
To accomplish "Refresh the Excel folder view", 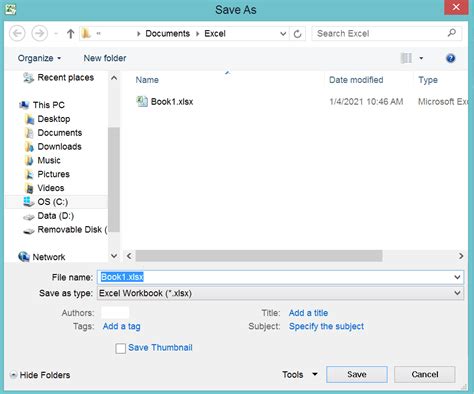I will (x=297, y=34).
